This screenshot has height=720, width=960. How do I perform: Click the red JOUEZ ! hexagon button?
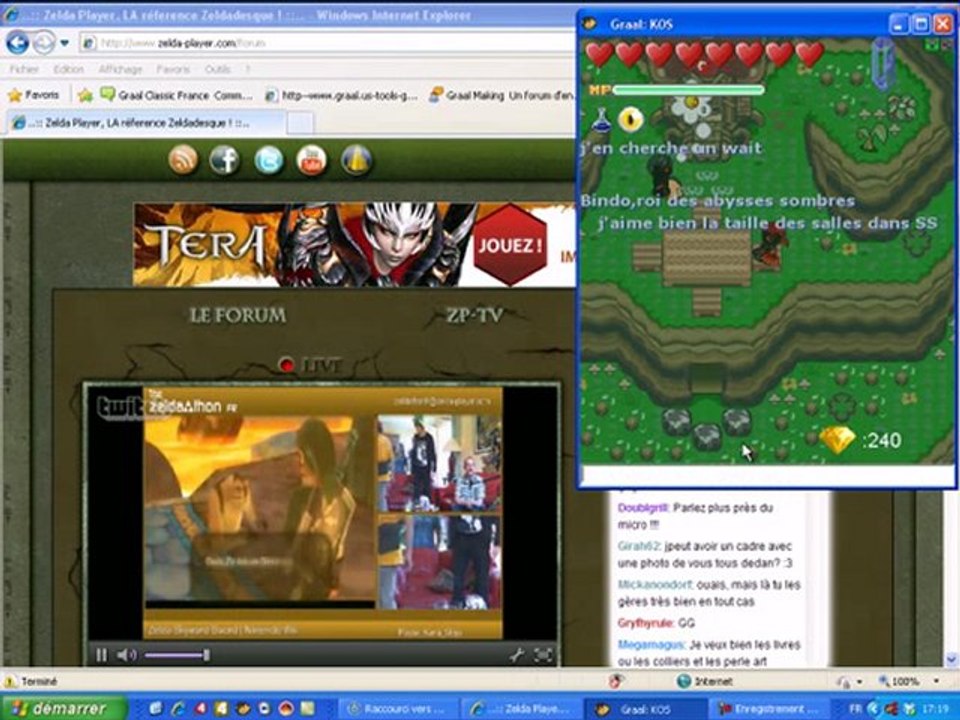pyautogui.click(x=510, y=245)
